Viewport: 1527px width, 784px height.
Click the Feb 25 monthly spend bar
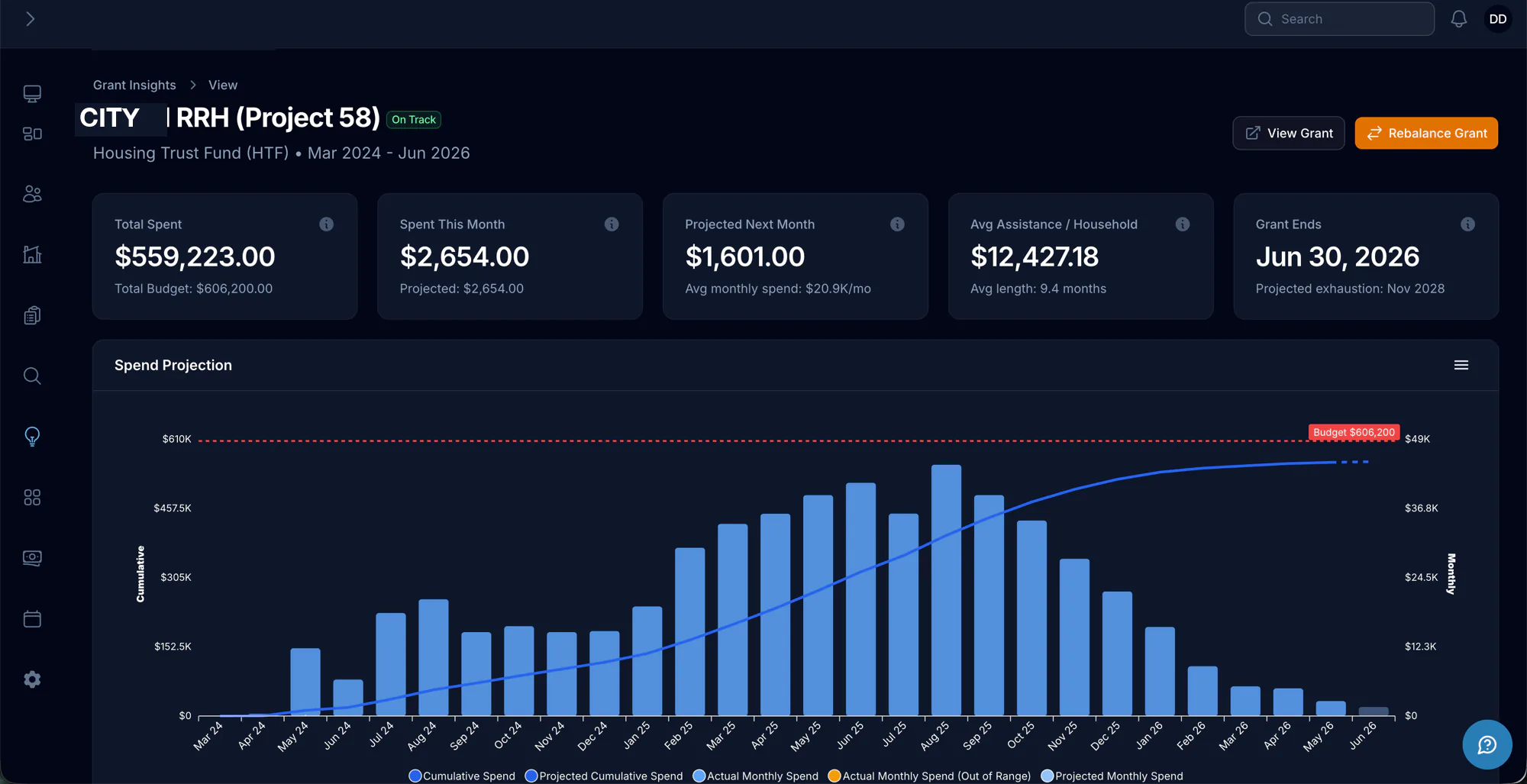tap(689, 631)
